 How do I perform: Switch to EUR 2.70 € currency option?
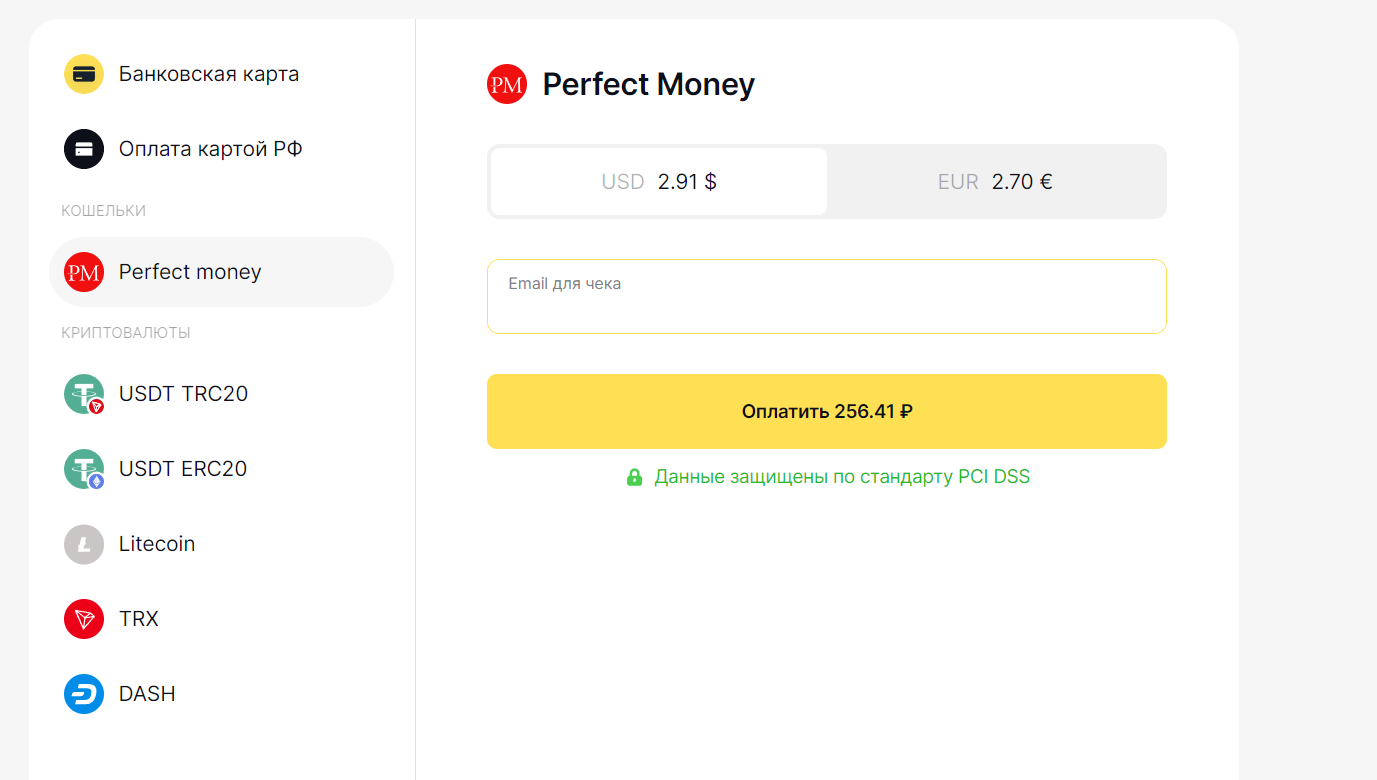point(995,182)
